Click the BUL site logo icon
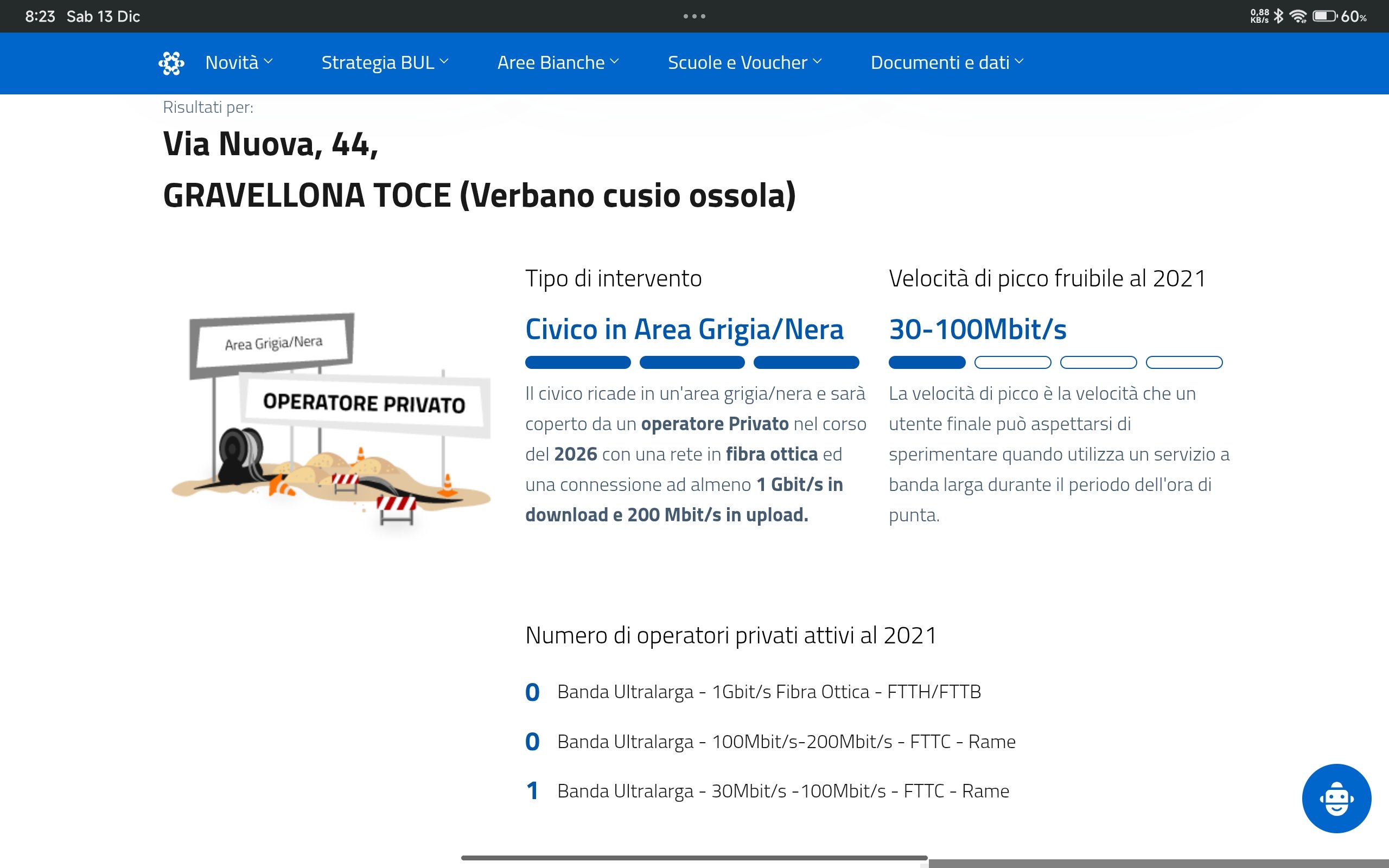 (171, 62)
